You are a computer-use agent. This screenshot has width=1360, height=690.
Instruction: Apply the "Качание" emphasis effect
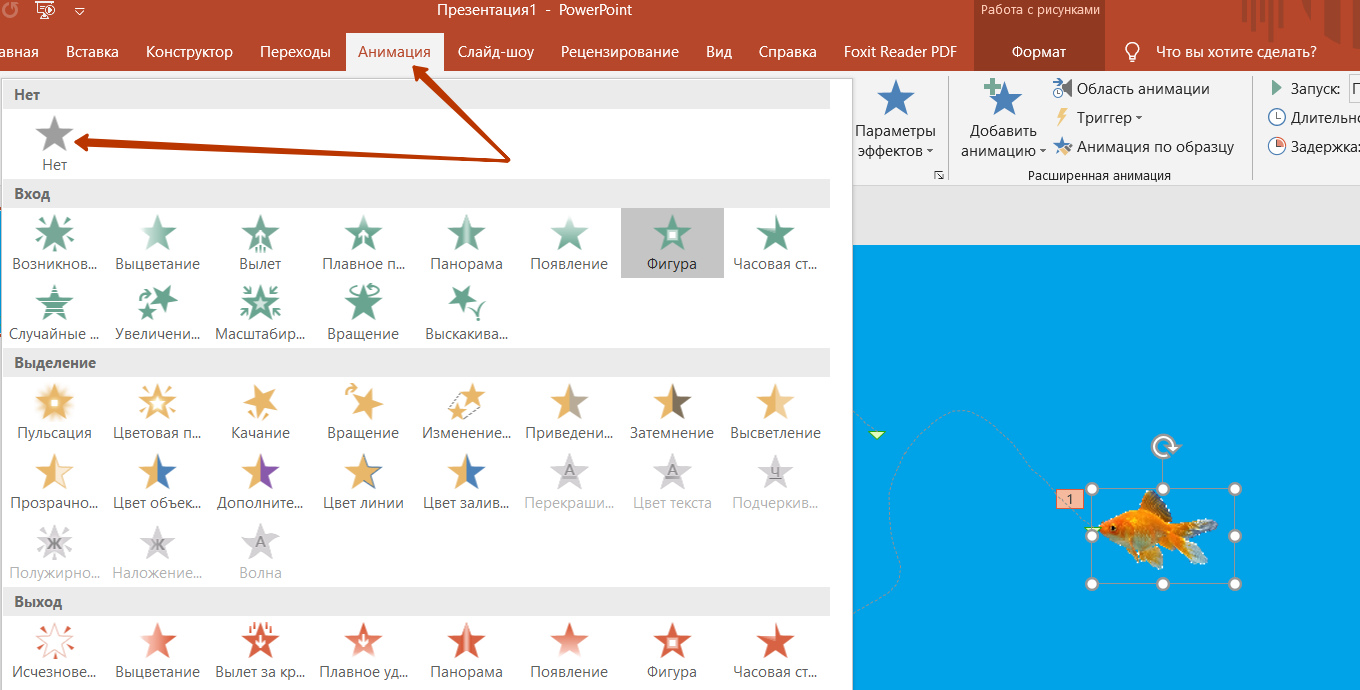[260, 412]
